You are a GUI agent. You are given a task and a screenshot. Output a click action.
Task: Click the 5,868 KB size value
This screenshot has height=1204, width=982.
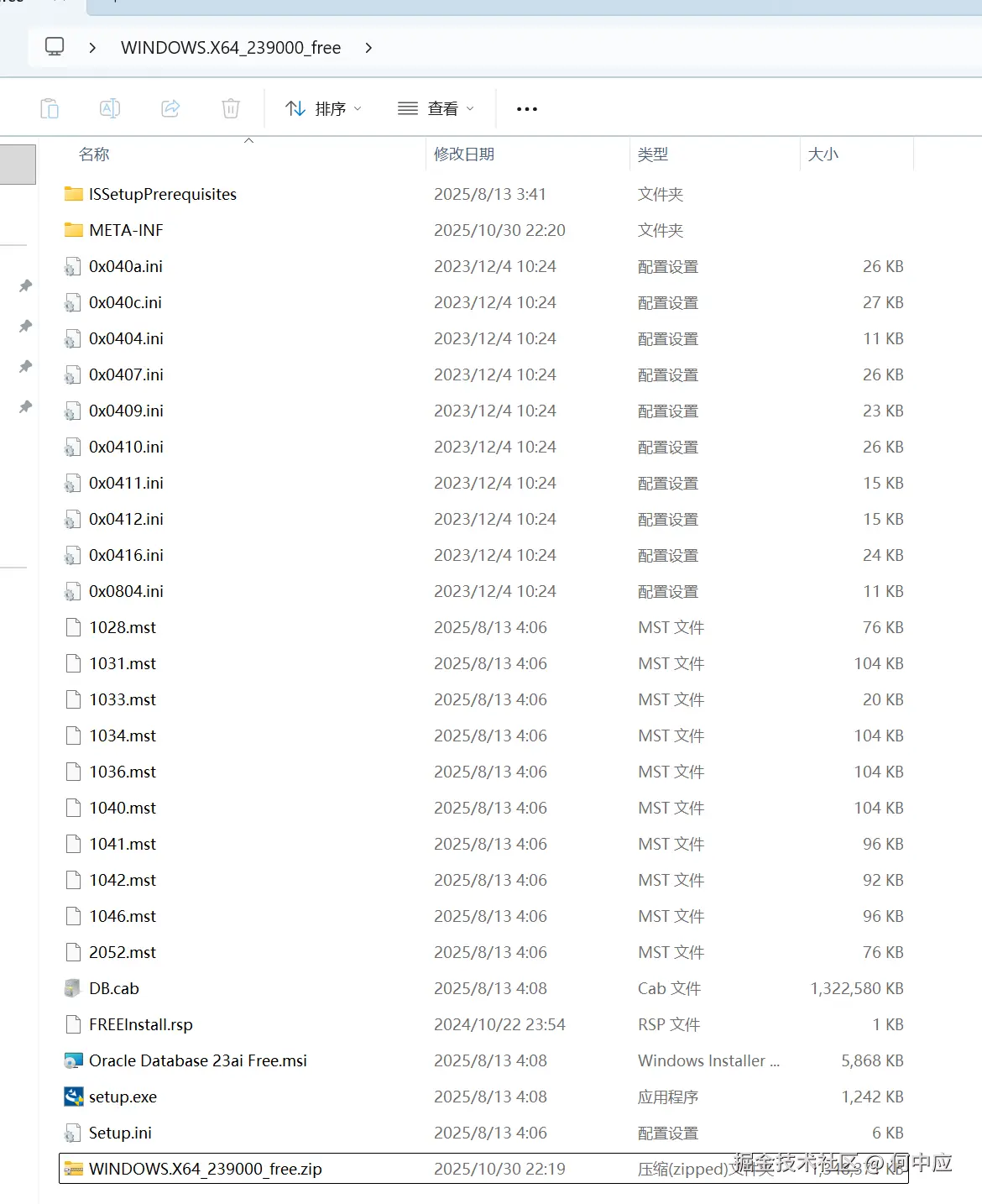click(873, 1060)
